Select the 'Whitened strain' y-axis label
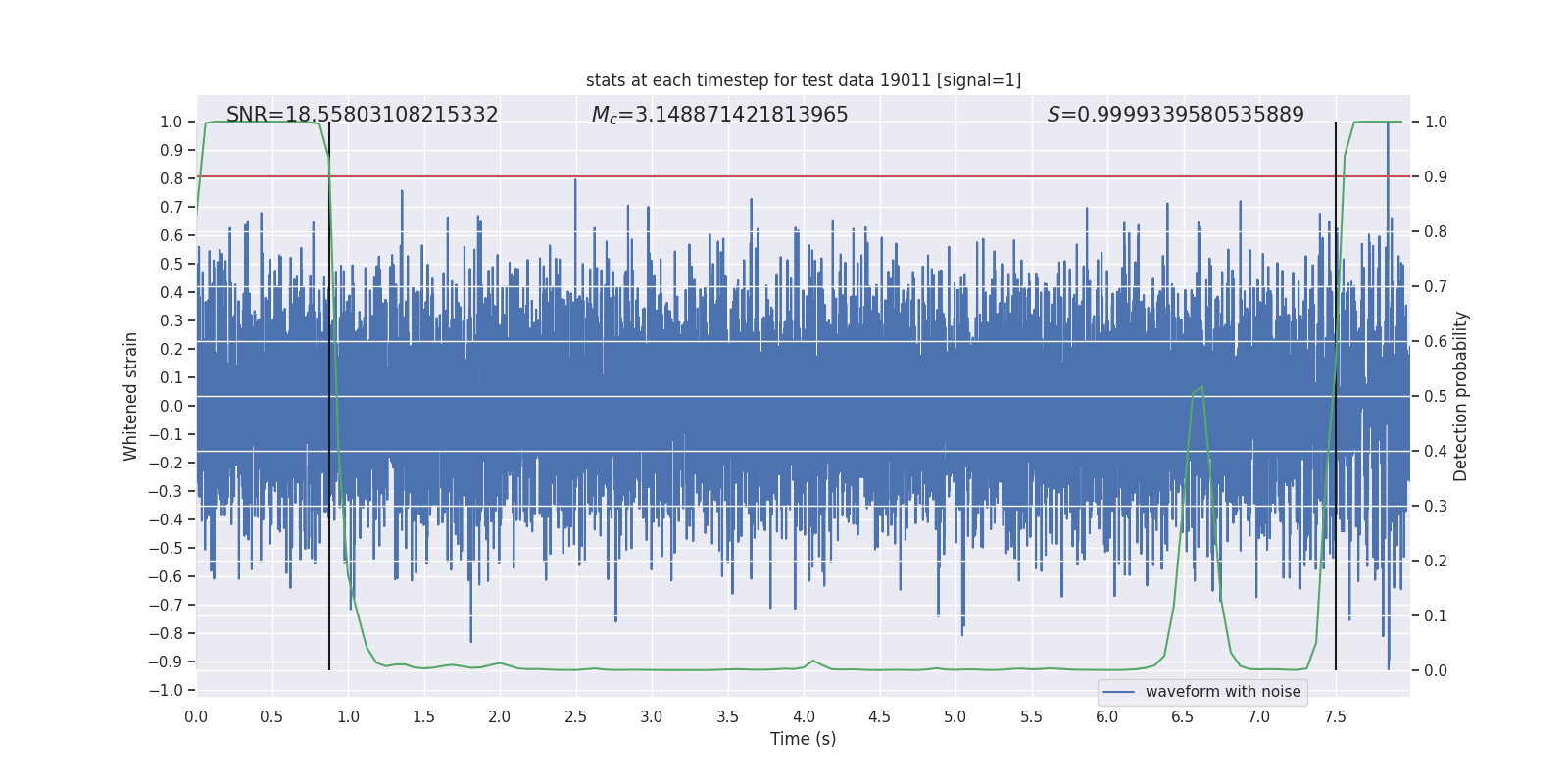 coord(131,396)
